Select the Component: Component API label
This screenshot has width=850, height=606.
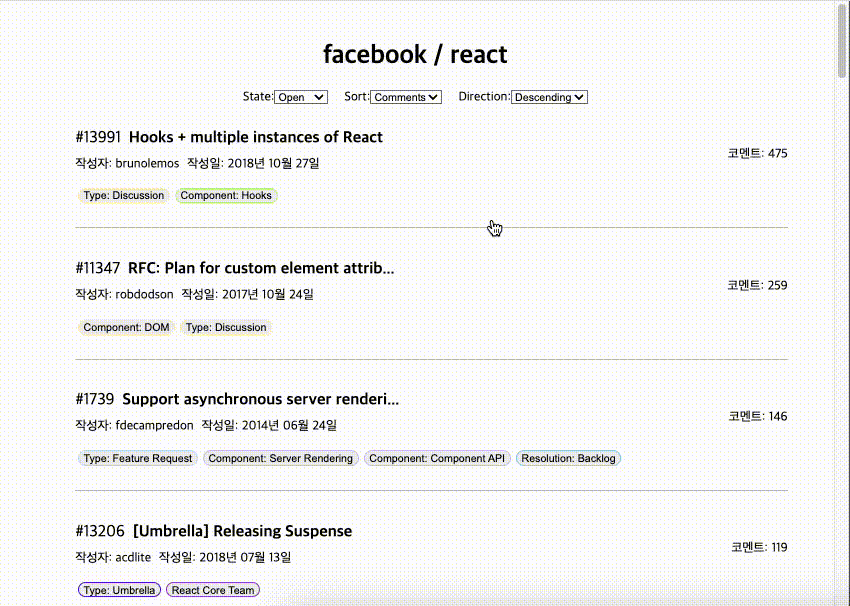click(437, 459)
